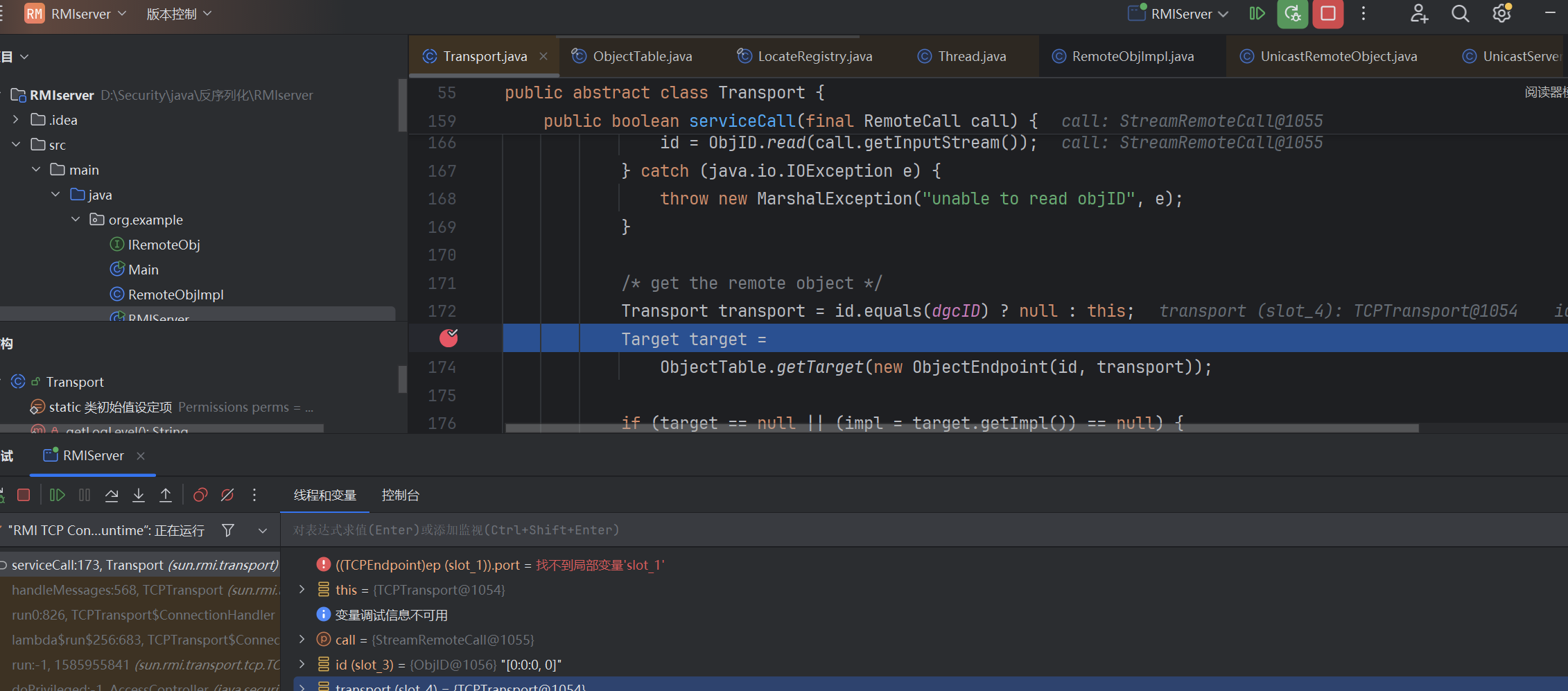Switch to ObjectTable.java tab
Viewport: 1568px width, 691px height.
tap(642, 56)
